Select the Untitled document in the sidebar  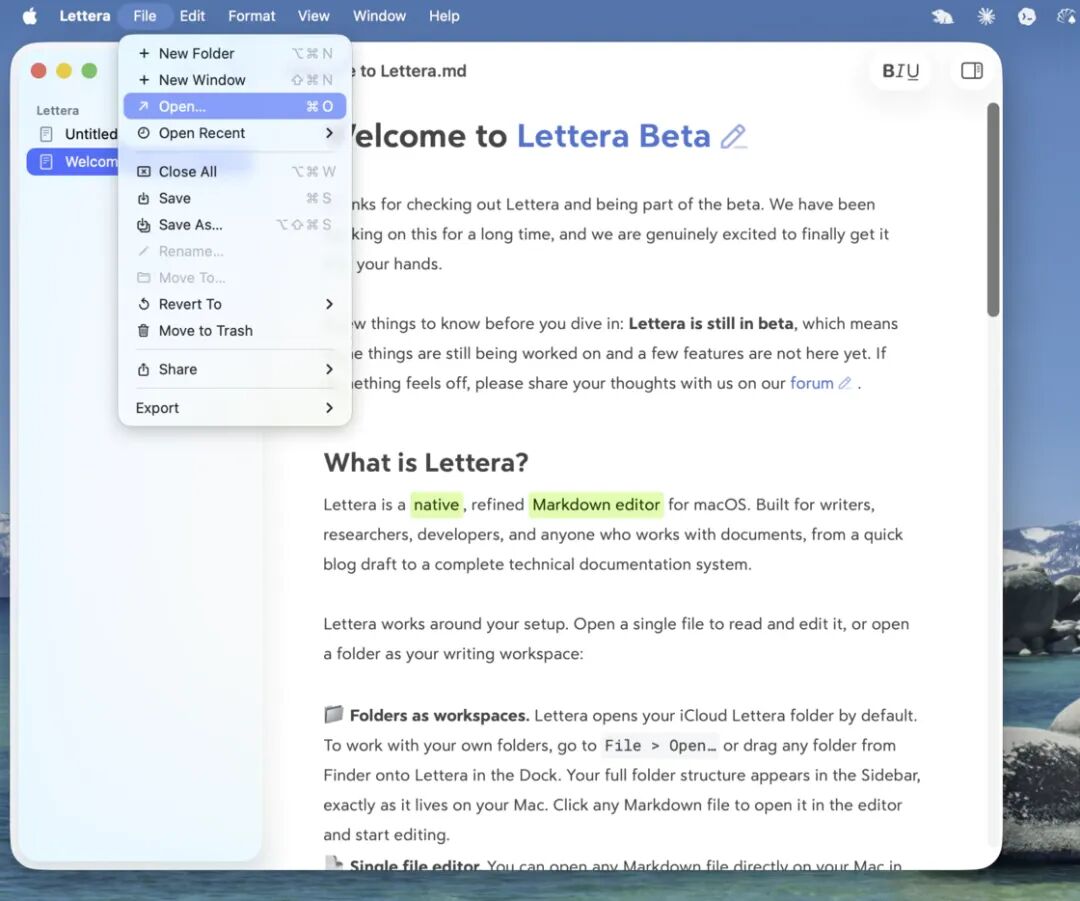coord(73,134)
